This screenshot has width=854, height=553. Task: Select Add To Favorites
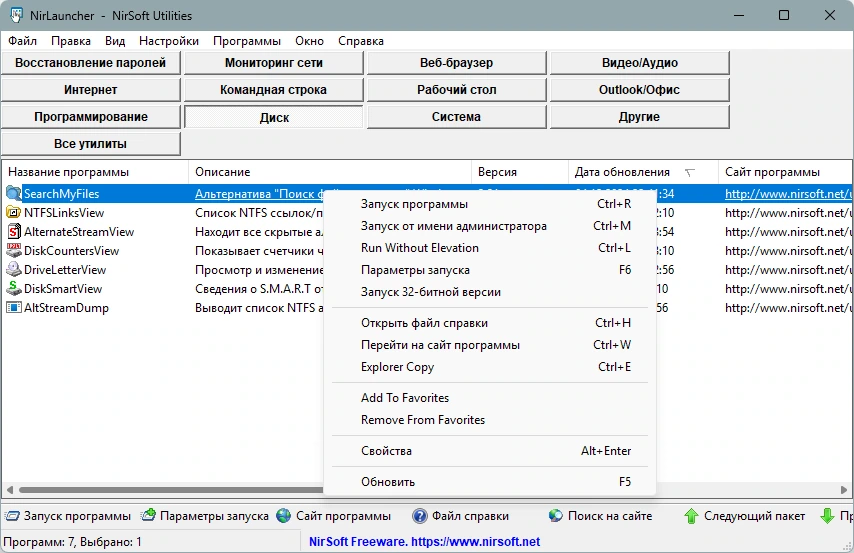coord(490,398)
